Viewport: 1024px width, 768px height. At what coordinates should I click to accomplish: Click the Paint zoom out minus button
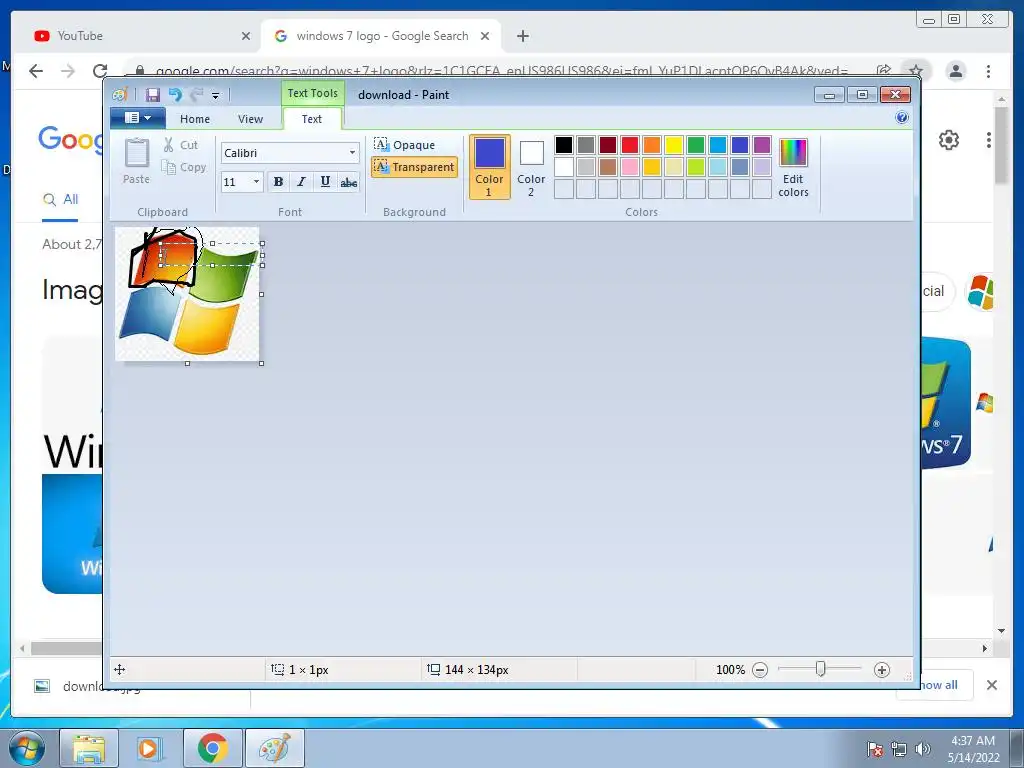(x=760, y=670)
